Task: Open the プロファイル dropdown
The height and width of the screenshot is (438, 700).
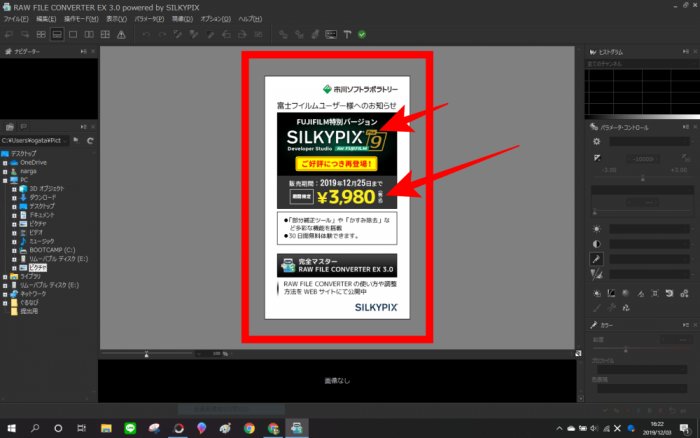Action: click(643, 370)
